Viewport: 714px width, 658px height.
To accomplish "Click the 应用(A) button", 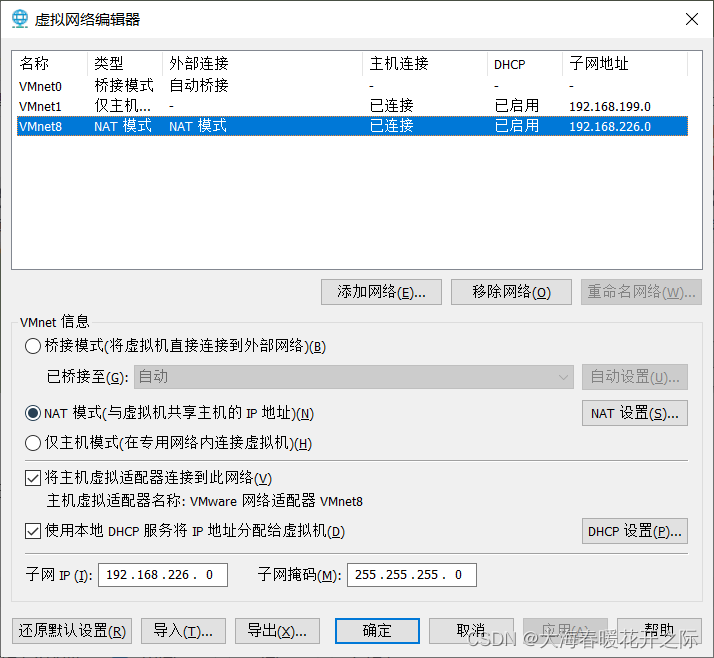I will (565, 631).
